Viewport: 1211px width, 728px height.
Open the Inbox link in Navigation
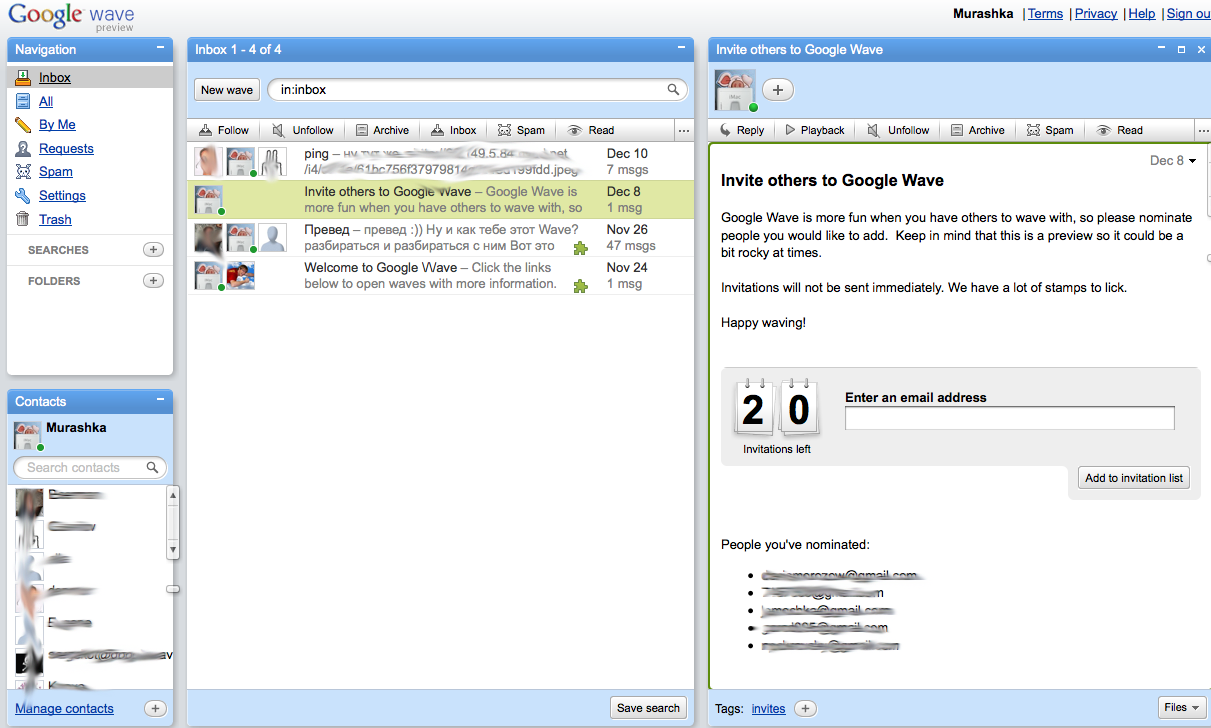[55, 77]
